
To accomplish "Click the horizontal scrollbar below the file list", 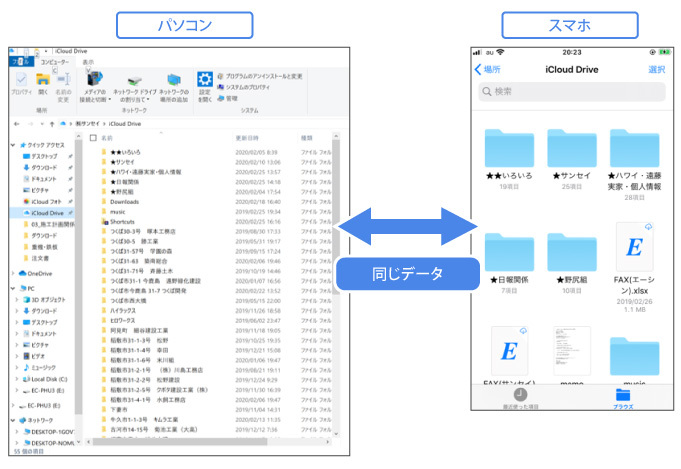I will click(x=200, y=443).
